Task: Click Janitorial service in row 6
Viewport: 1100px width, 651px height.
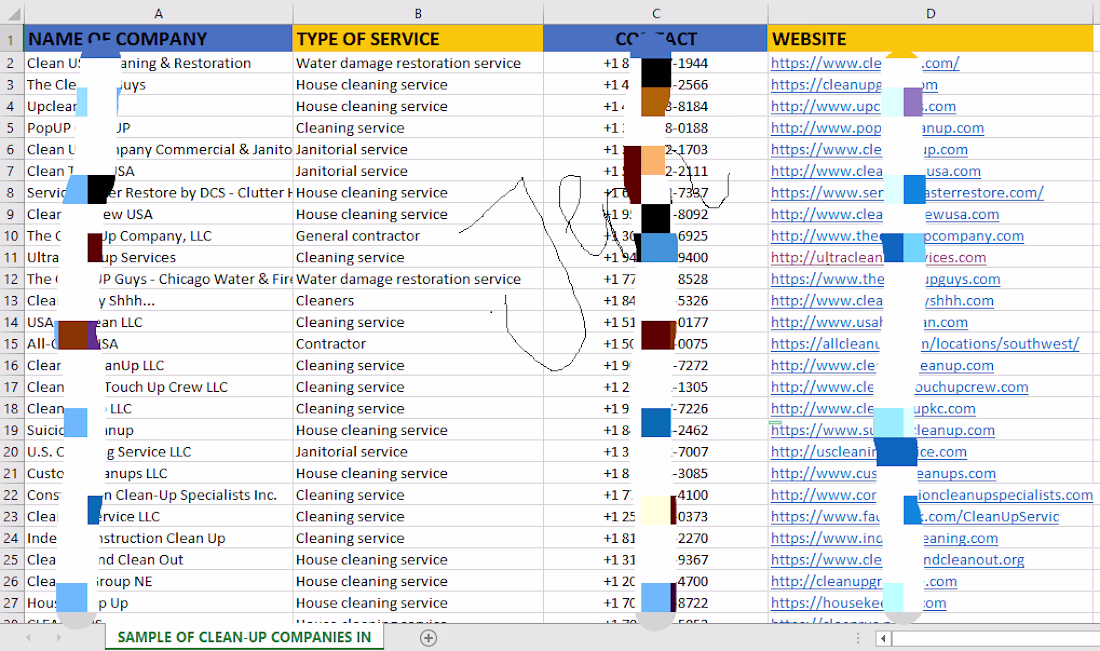Action: point(418,149)
